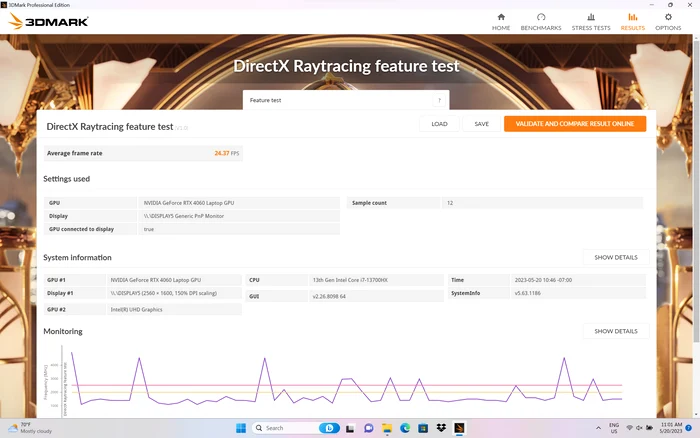Launch Microsoft Edge from taskbar
Image resolution: width=700 pixels, height=438 pixels.
(405, 428)
